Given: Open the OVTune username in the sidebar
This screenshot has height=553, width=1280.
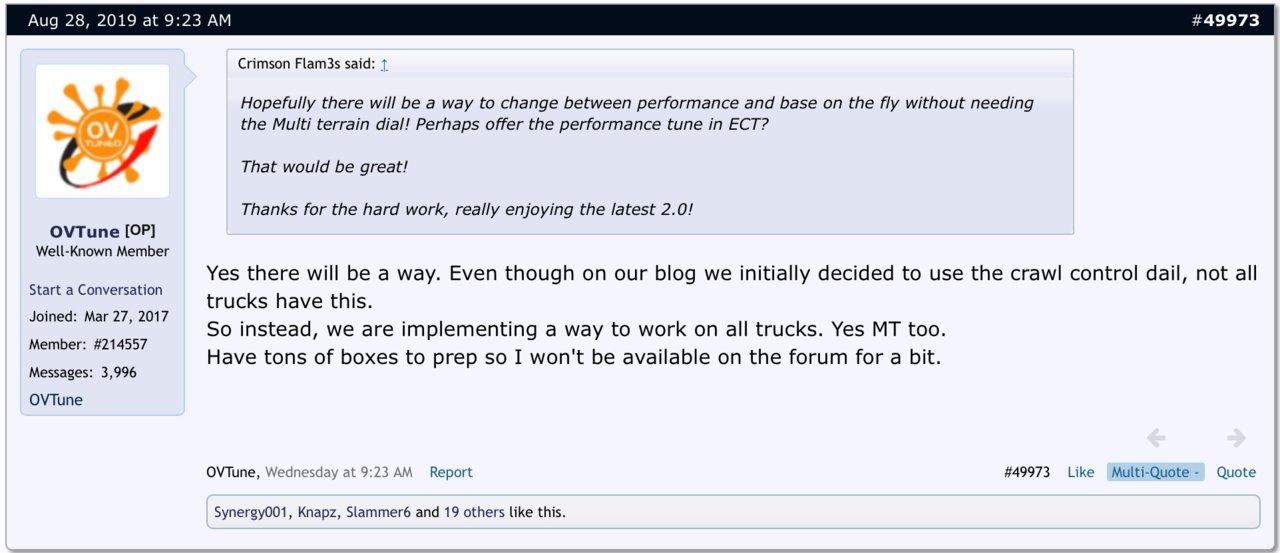Looking at the screenshot, I should 84,231.
